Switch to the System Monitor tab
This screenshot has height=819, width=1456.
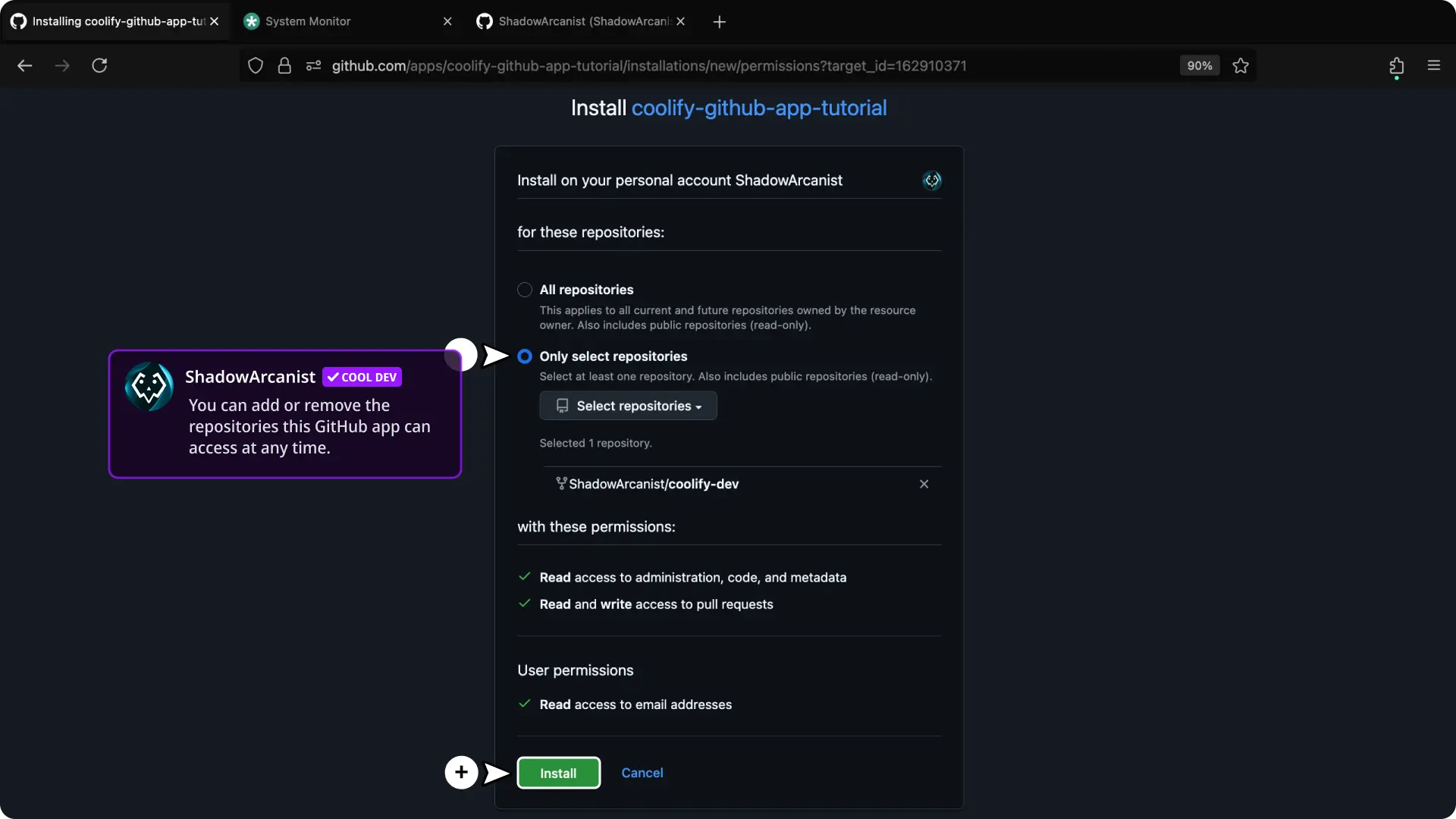click(308, 21)
